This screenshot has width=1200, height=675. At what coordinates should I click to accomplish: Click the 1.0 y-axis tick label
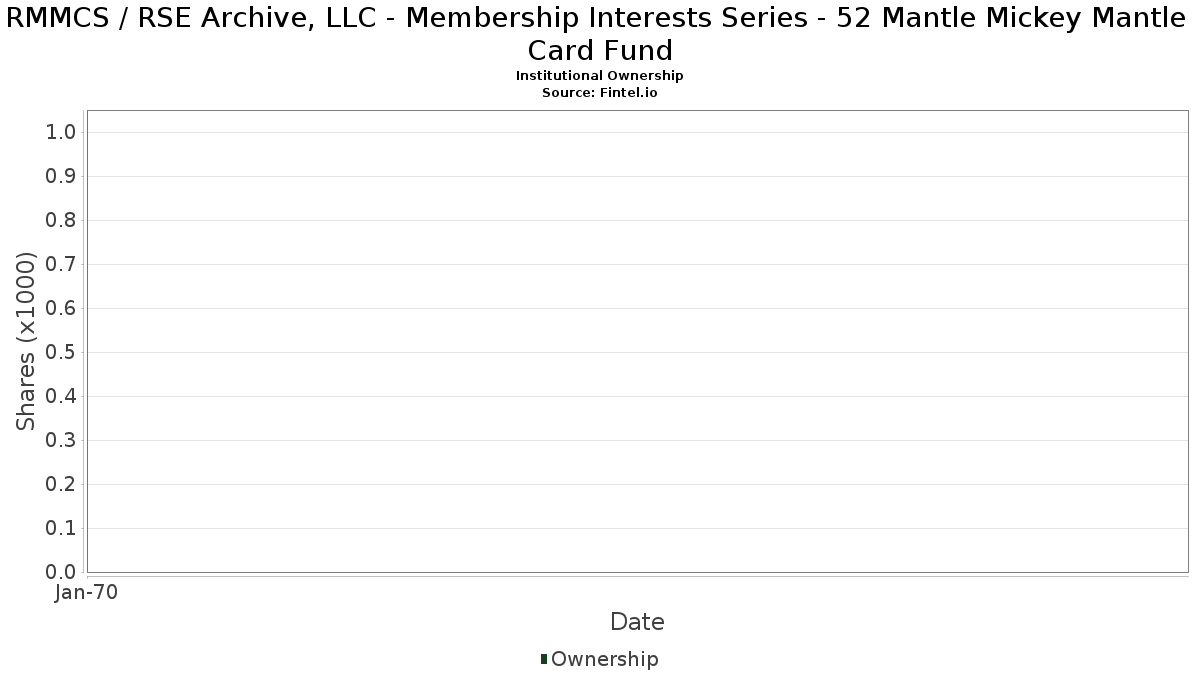pyautogui.click(x=62, y=133)
